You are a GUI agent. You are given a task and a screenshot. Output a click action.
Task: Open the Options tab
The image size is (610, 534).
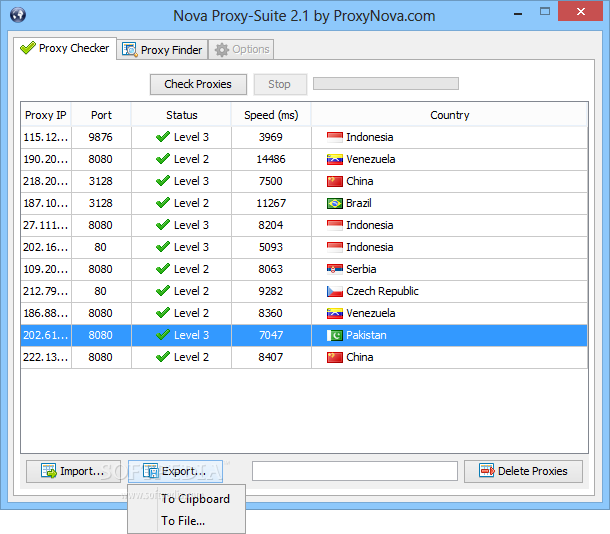coord(241,50)
